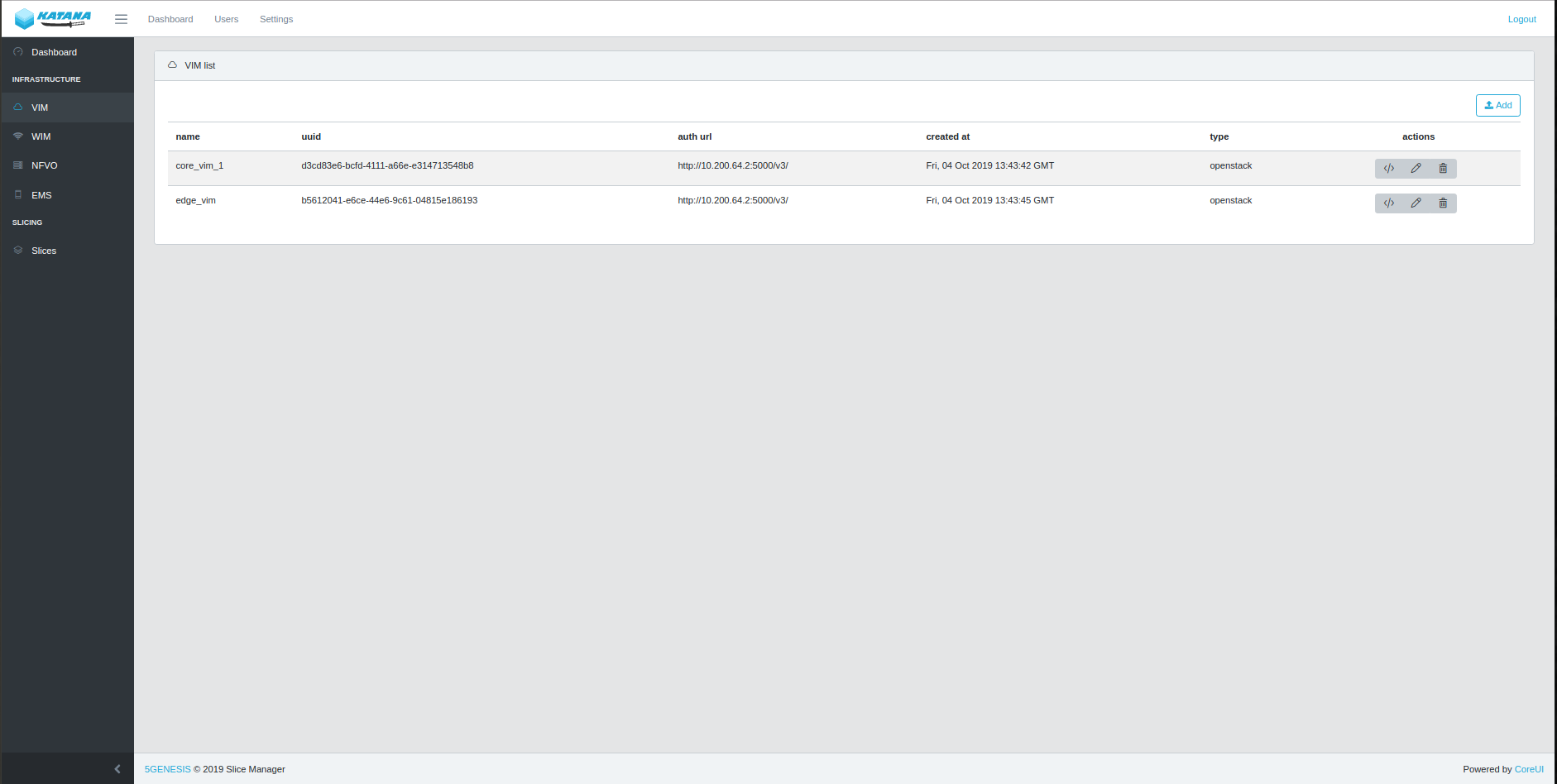Click the 'created at' column header
Screen dimensions: 1557x784
[x=947, y=136]
